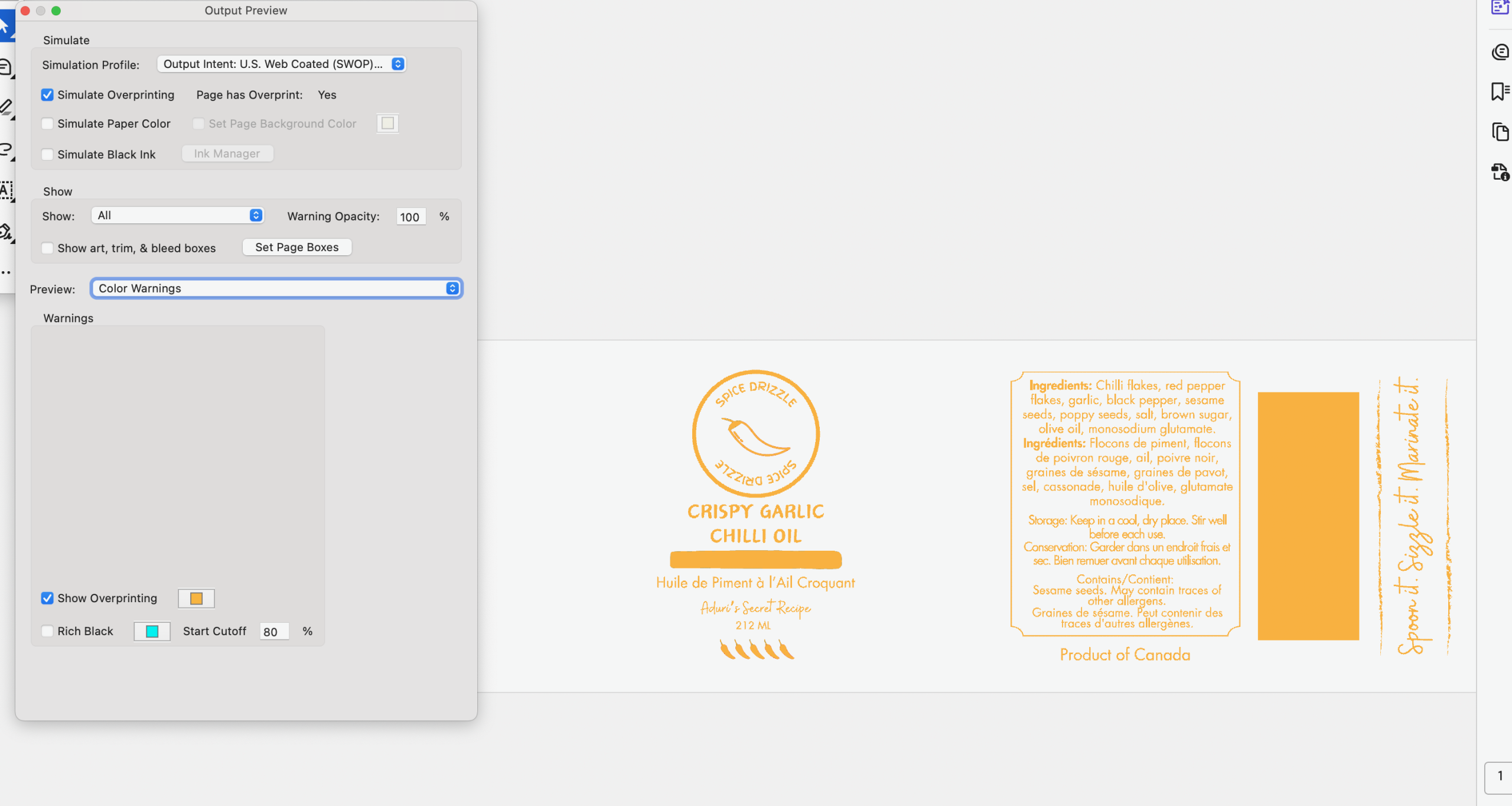
Task: Open the Preview dropdown showing Color Warnings
Action: (x=276, y=288)
